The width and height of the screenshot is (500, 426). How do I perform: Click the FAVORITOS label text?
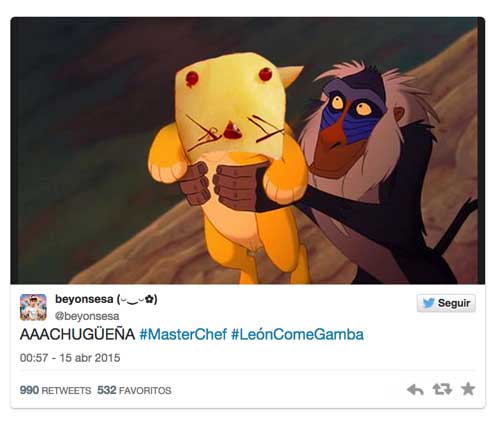(145, 390)
